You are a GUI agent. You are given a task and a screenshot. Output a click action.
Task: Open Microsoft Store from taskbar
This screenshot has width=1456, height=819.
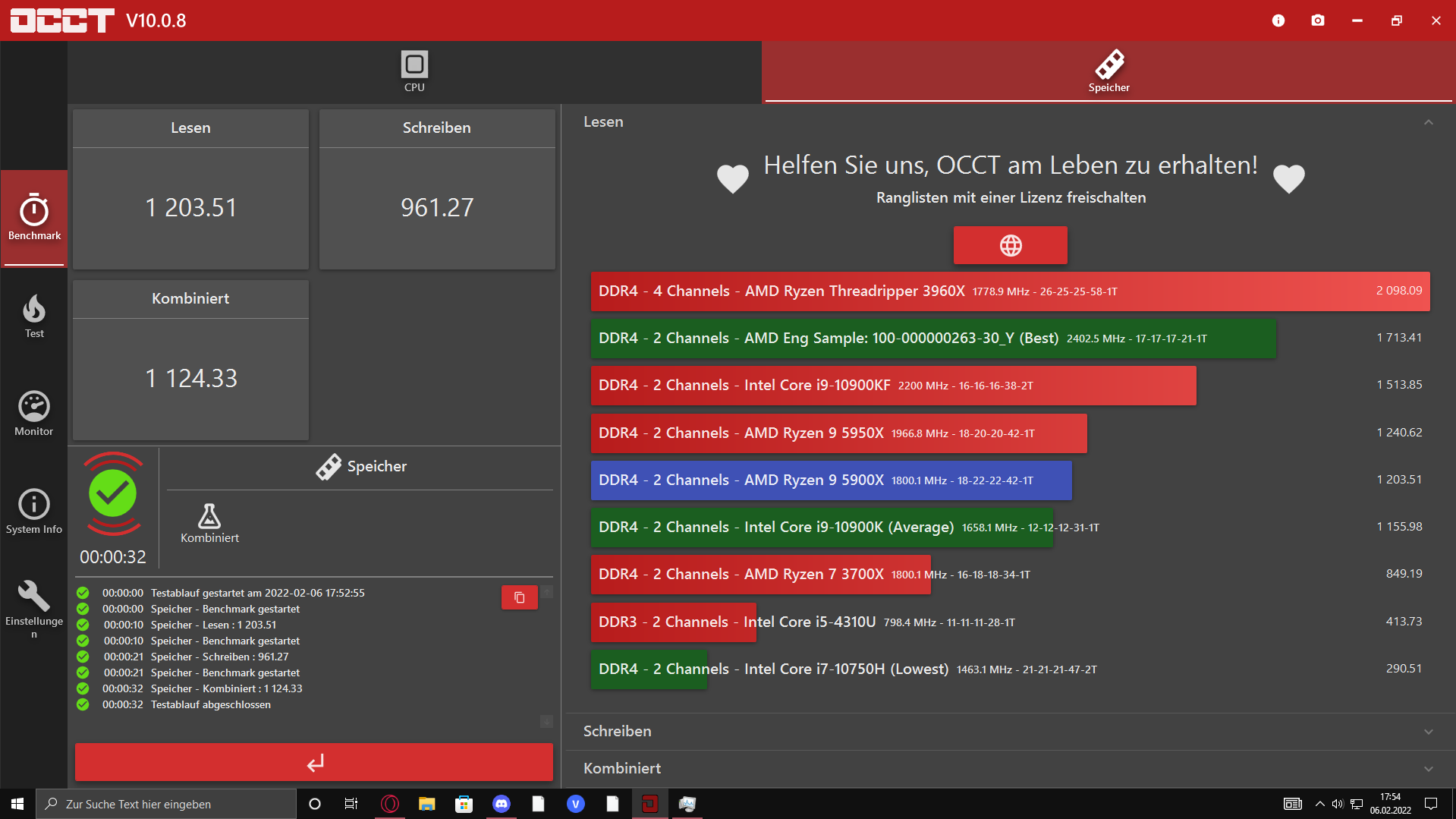tap(464, 804)
